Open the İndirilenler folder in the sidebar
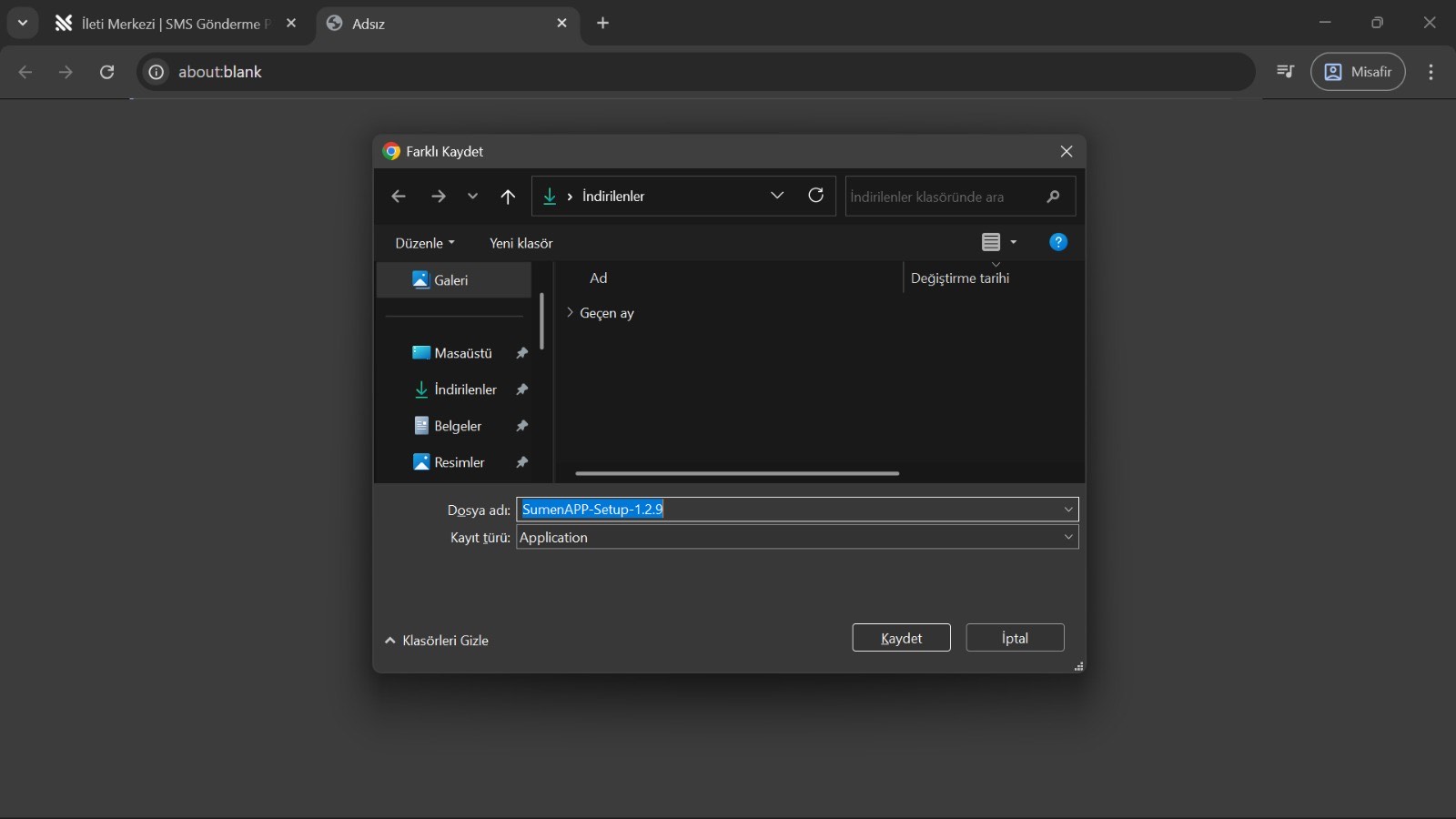 click(x=465, y=389)
